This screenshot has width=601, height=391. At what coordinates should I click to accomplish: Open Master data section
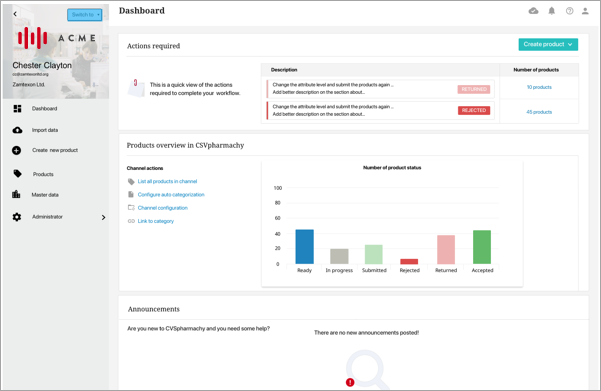point(45,195)
